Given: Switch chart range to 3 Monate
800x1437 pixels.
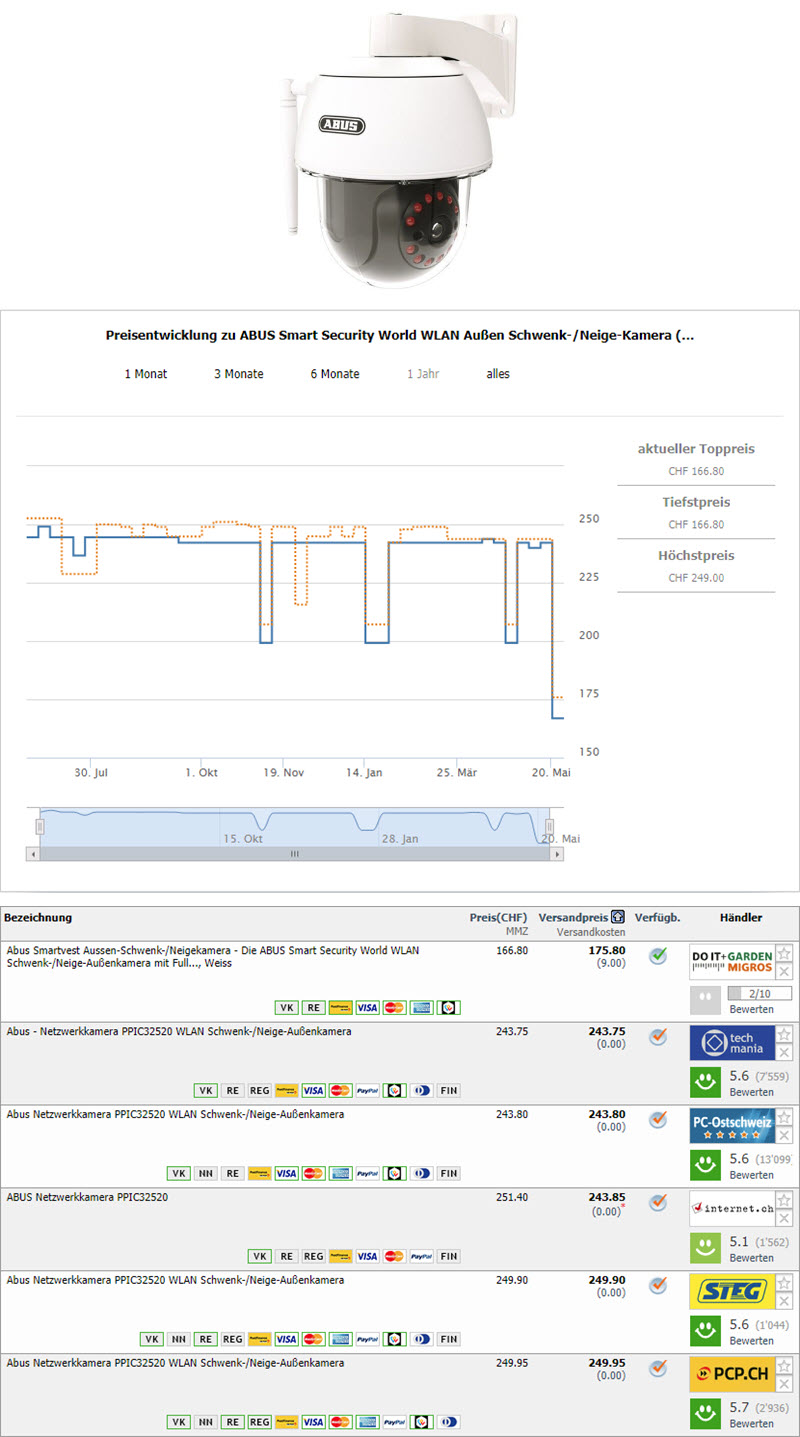Looking at the screenshot, I should click(238, 374).
